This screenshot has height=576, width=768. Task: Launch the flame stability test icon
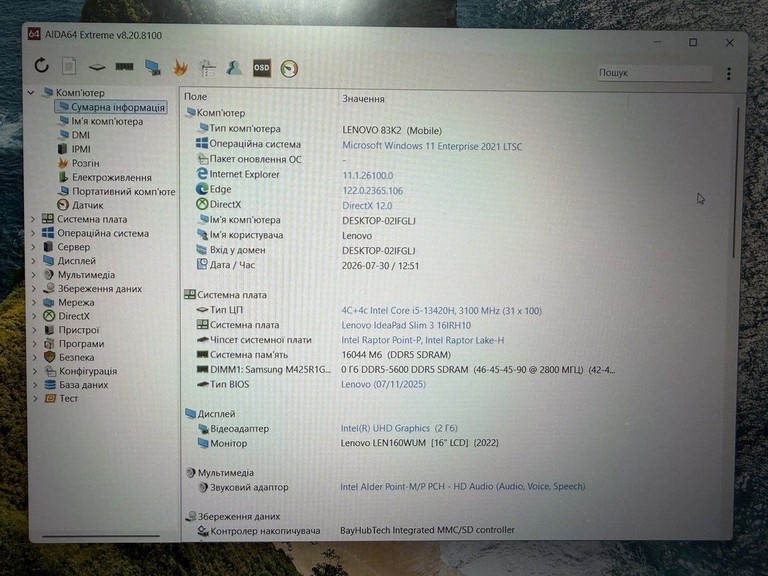tap(181, 67)
